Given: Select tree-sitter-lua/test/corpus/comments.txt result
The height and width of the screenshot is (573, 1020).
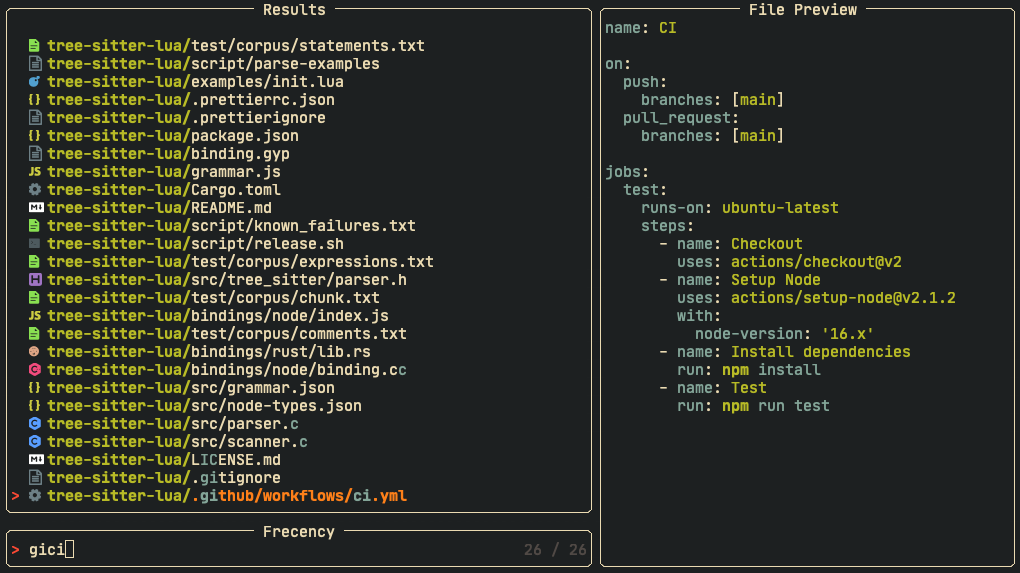Looking at the screenshot, I should point(227,334).
